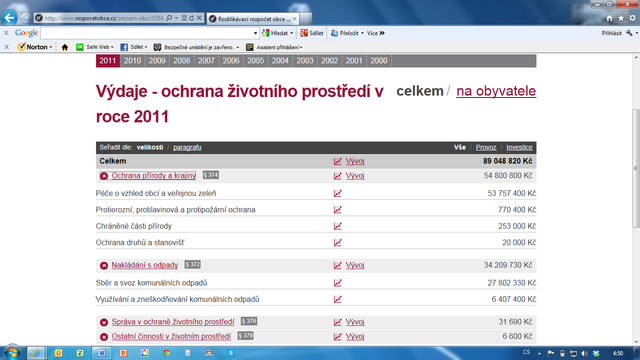This screenshot has width=640, height=360.
Task: Open Favorites star icon
Action: point(621,18)
